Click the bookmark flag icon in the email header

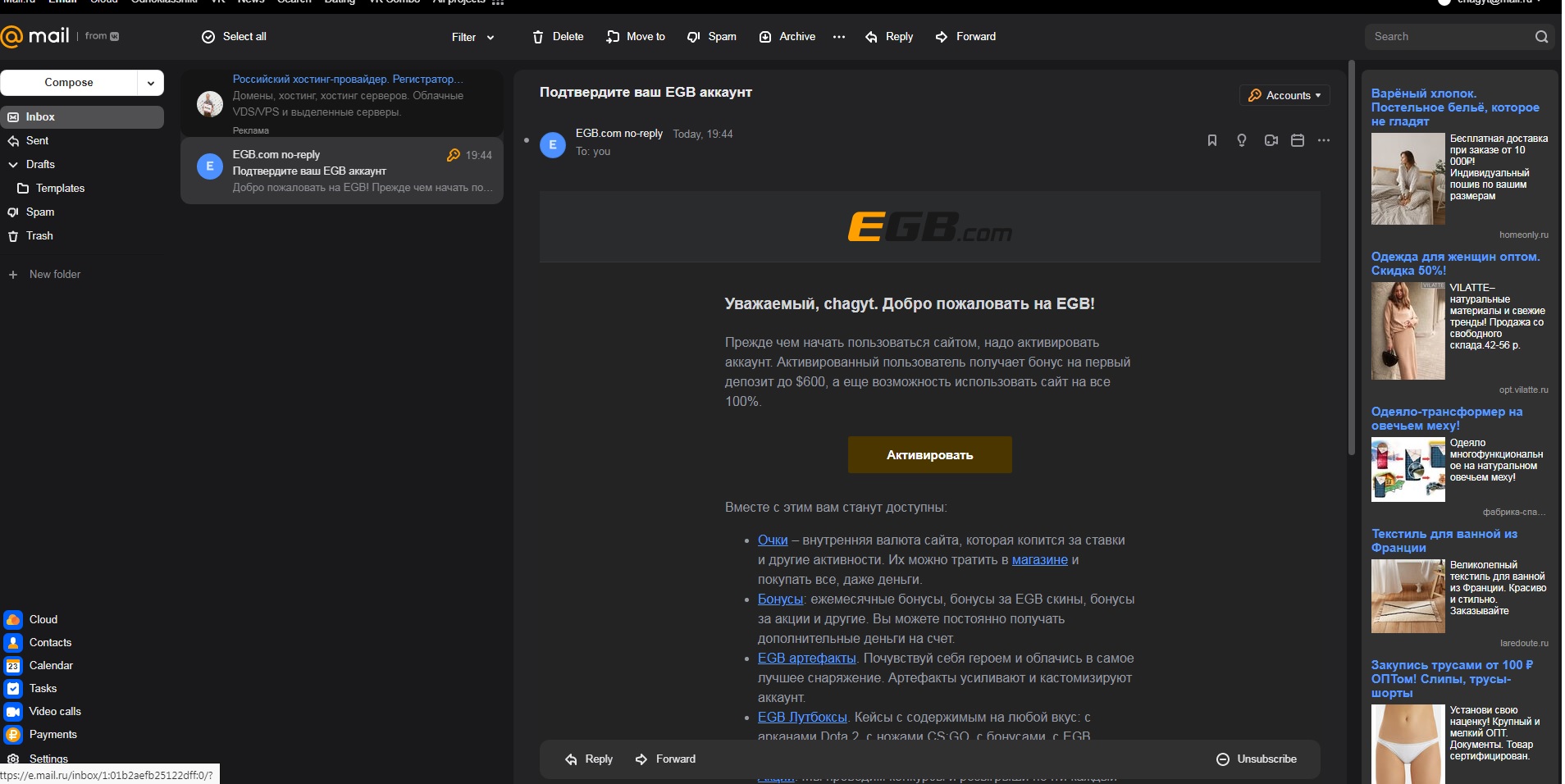1212,140
